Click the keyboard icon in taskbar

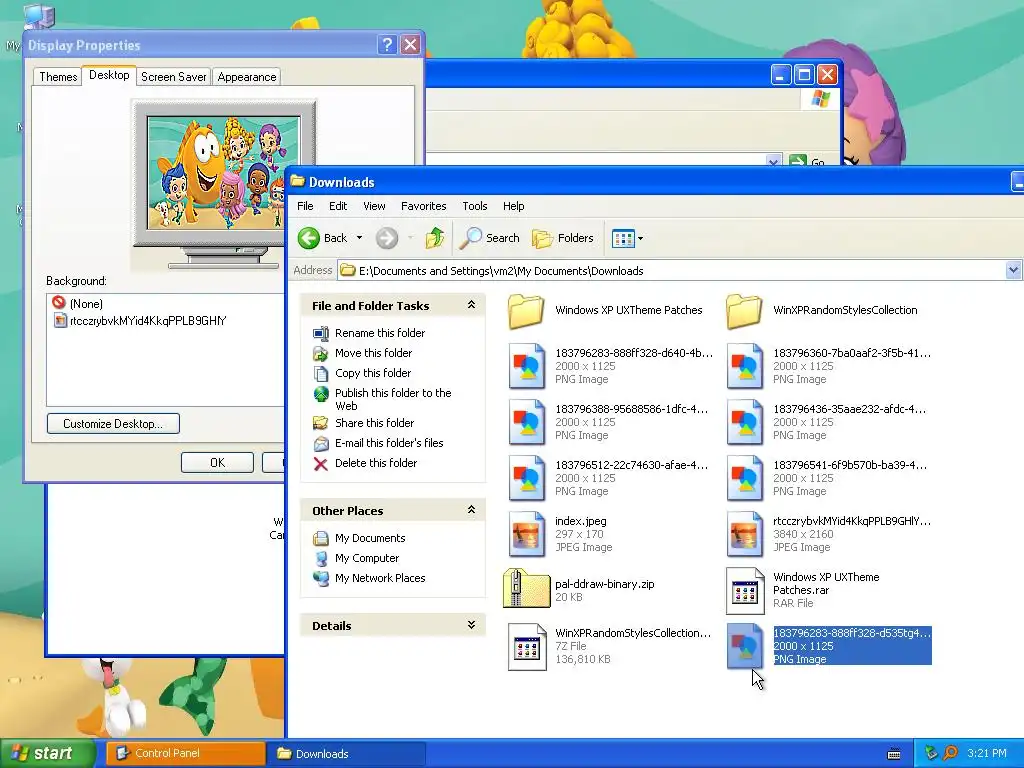click(894, 754)
